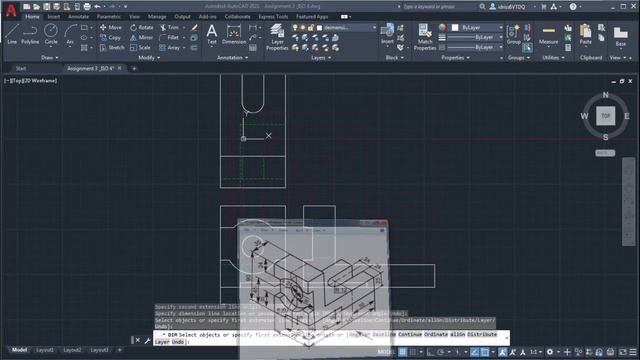Viewport: 640px width, 360px height.
Task: Open Layer Properties manager
Action: point(277,37)
